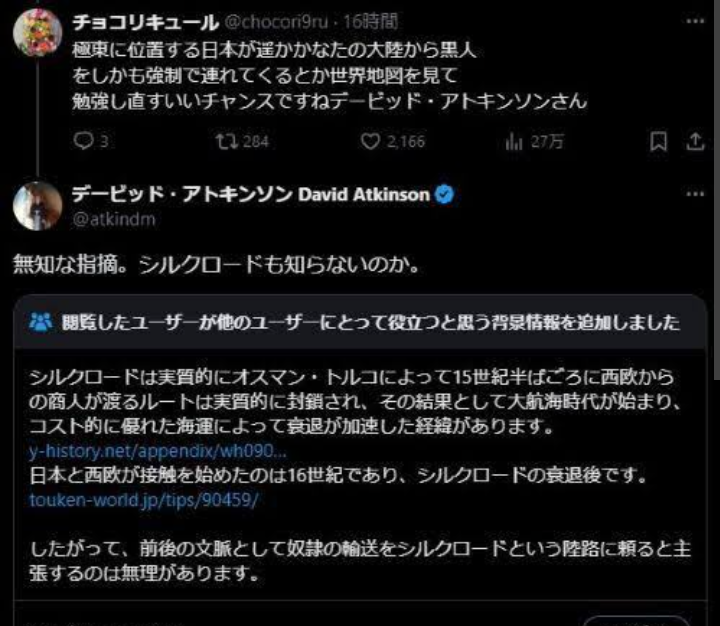Open David Atkinson's profile picture
Image resolution: width=720 pixels, height=626 pixels.
[x=38, y=206]
